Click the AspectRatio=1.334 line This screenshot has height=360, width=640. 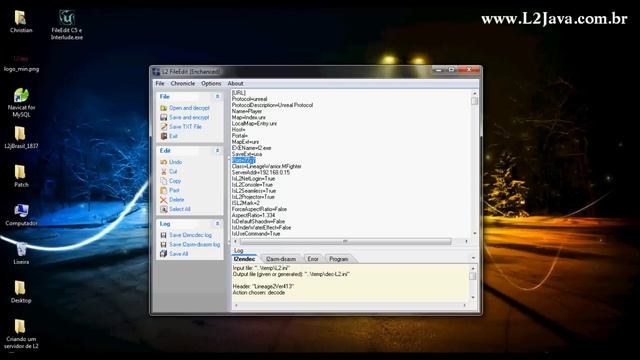click(253, 216)
